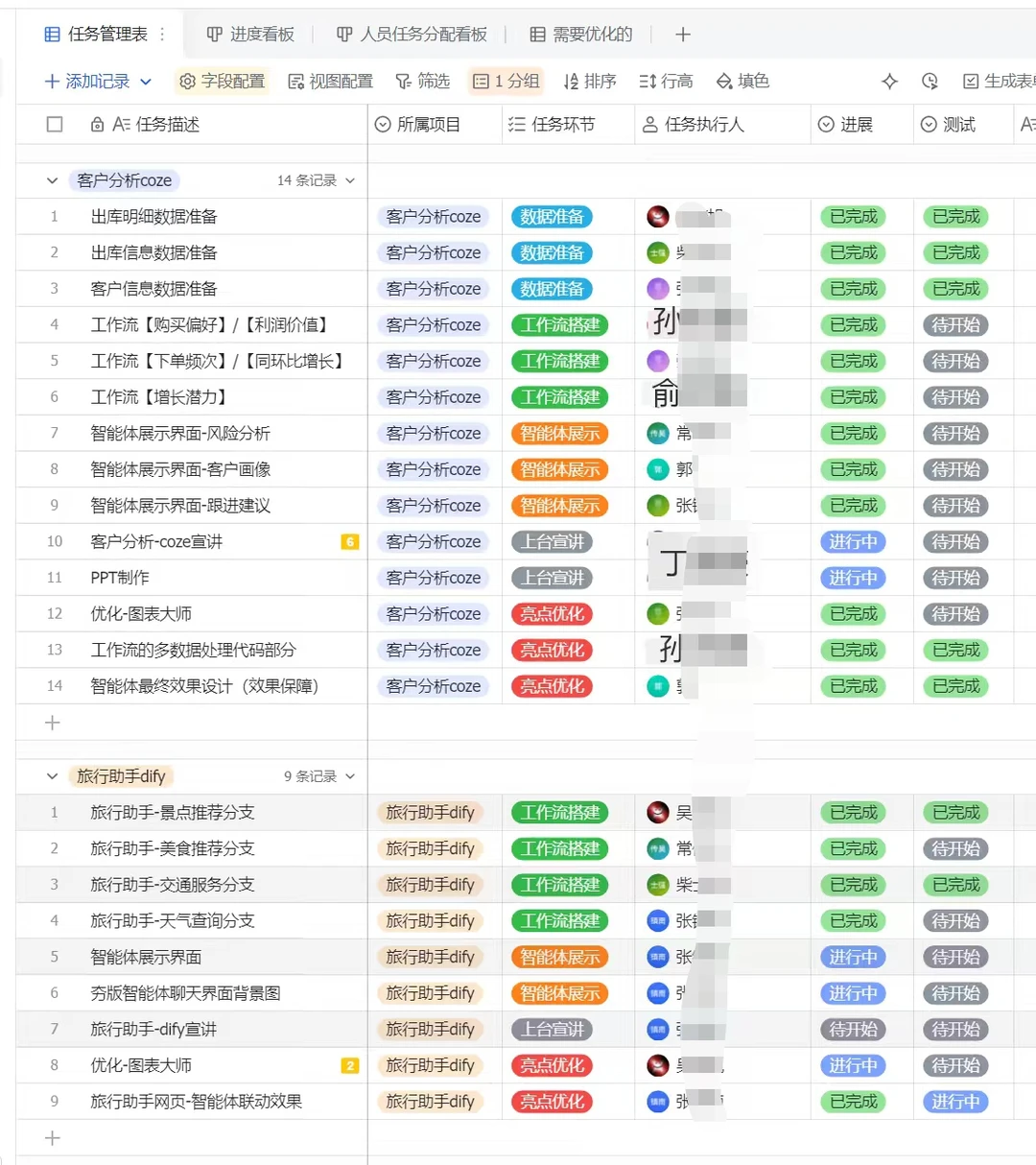Click the avatar in row 出库明细数据准备
Screen dimensions: 1036x1165
click(658, 217)
